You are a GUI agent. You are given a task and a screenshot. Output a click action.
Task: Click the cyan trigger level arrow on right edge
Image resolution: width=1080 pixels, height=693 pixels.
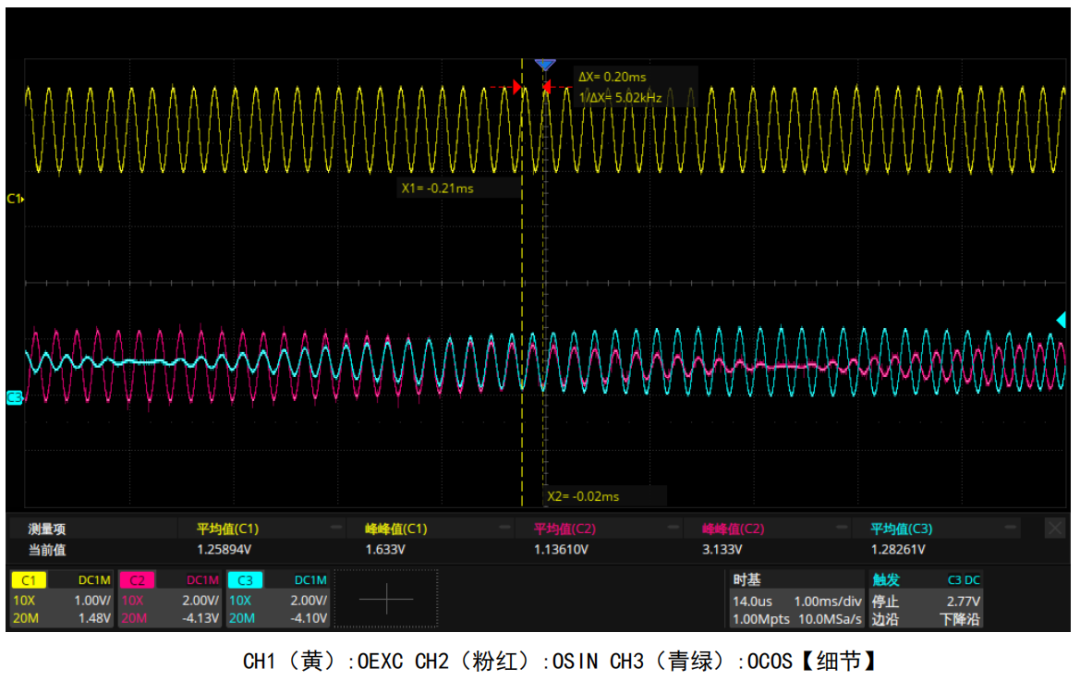coord(1061,320)
